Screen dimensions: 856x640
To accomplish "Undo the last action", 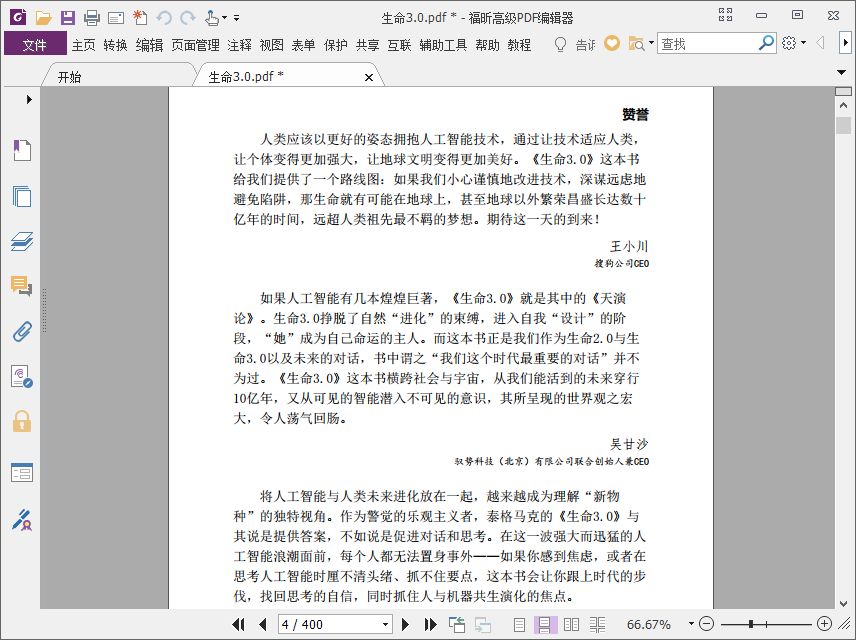I will pyautogui.click(x=164, y=18).
